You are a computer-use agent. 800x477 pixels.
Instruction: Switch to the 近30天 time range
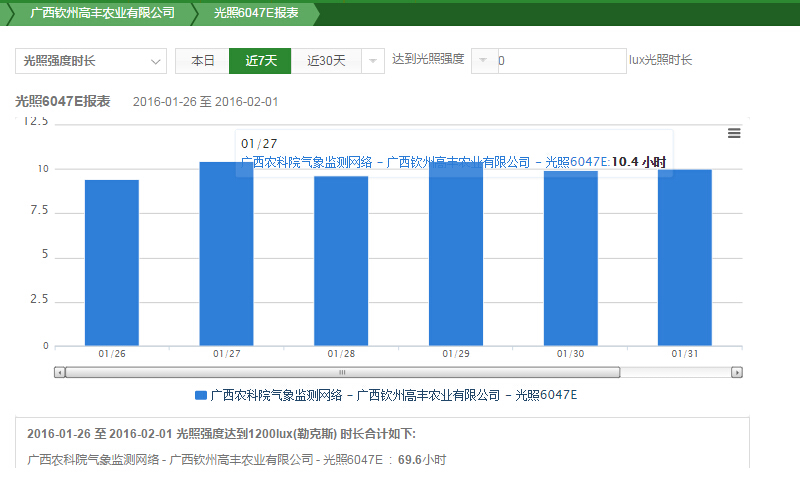point(326,61)
